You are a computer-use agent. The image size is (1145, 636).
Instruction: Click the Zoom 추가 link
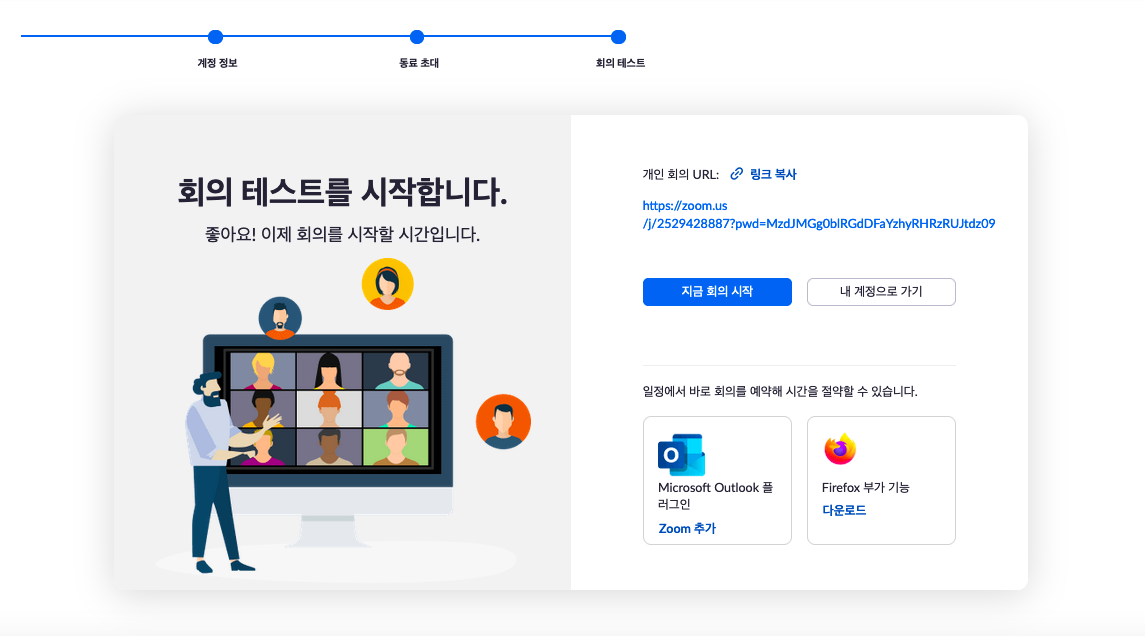686,529
